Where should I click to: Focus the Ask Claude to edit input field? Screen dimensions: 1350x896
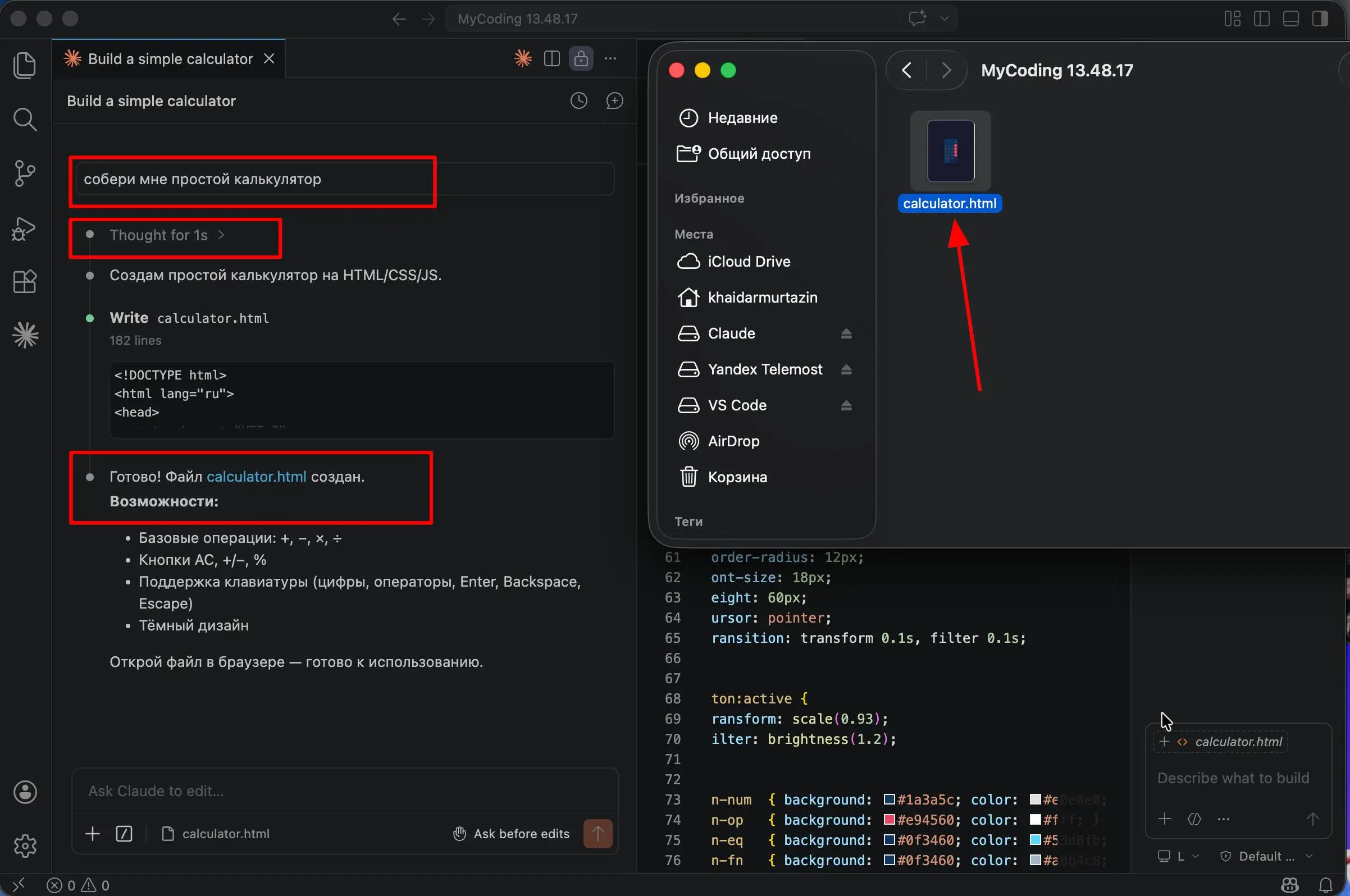tap(345, 791)
